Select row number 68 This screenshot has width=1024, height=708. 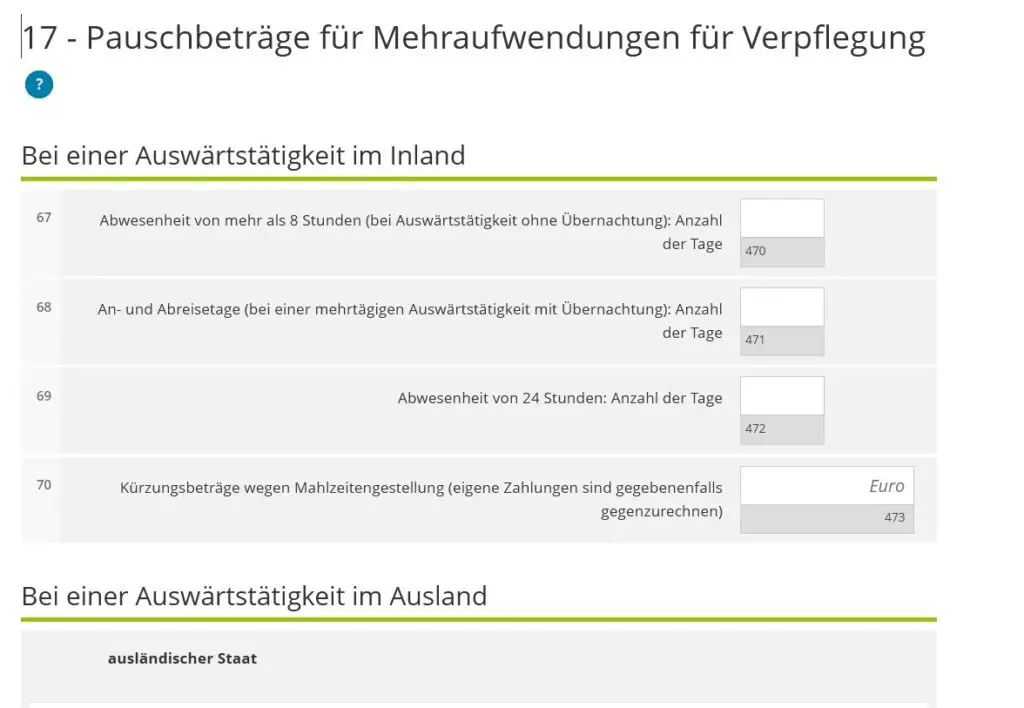pos(44,307)
